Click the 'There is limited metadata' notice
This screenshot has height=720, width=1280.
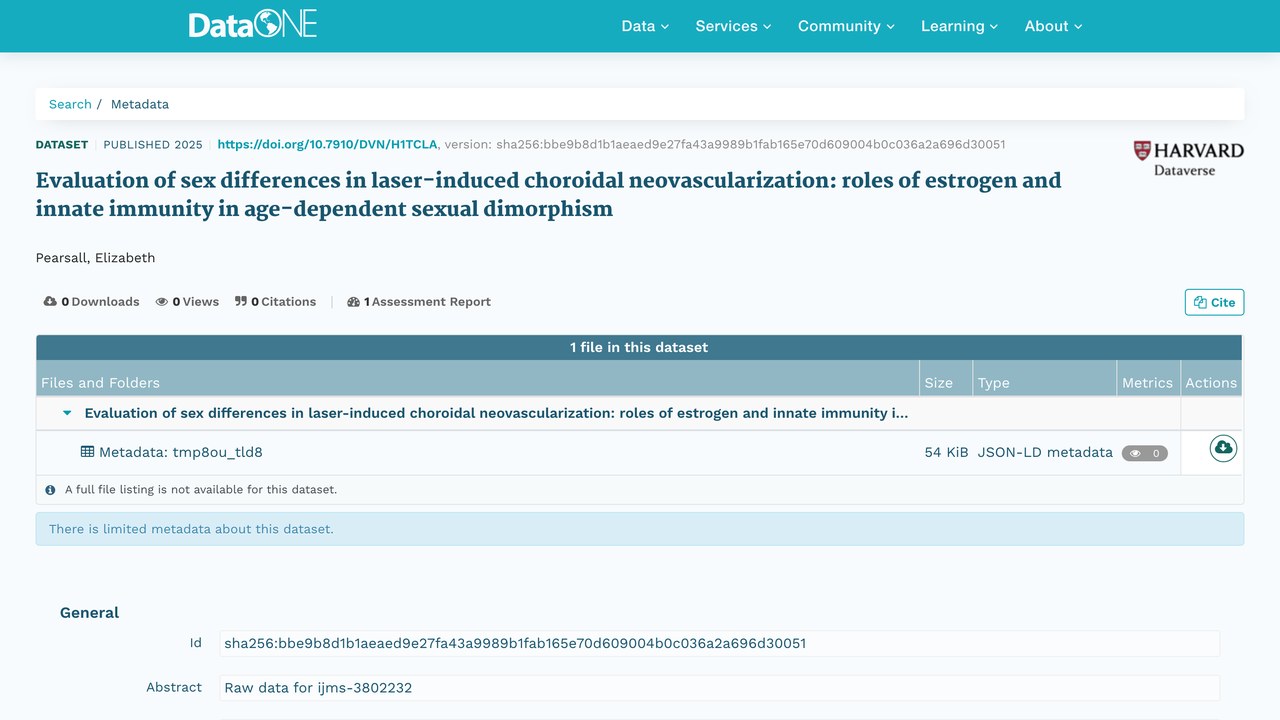[x=640, y=529]
